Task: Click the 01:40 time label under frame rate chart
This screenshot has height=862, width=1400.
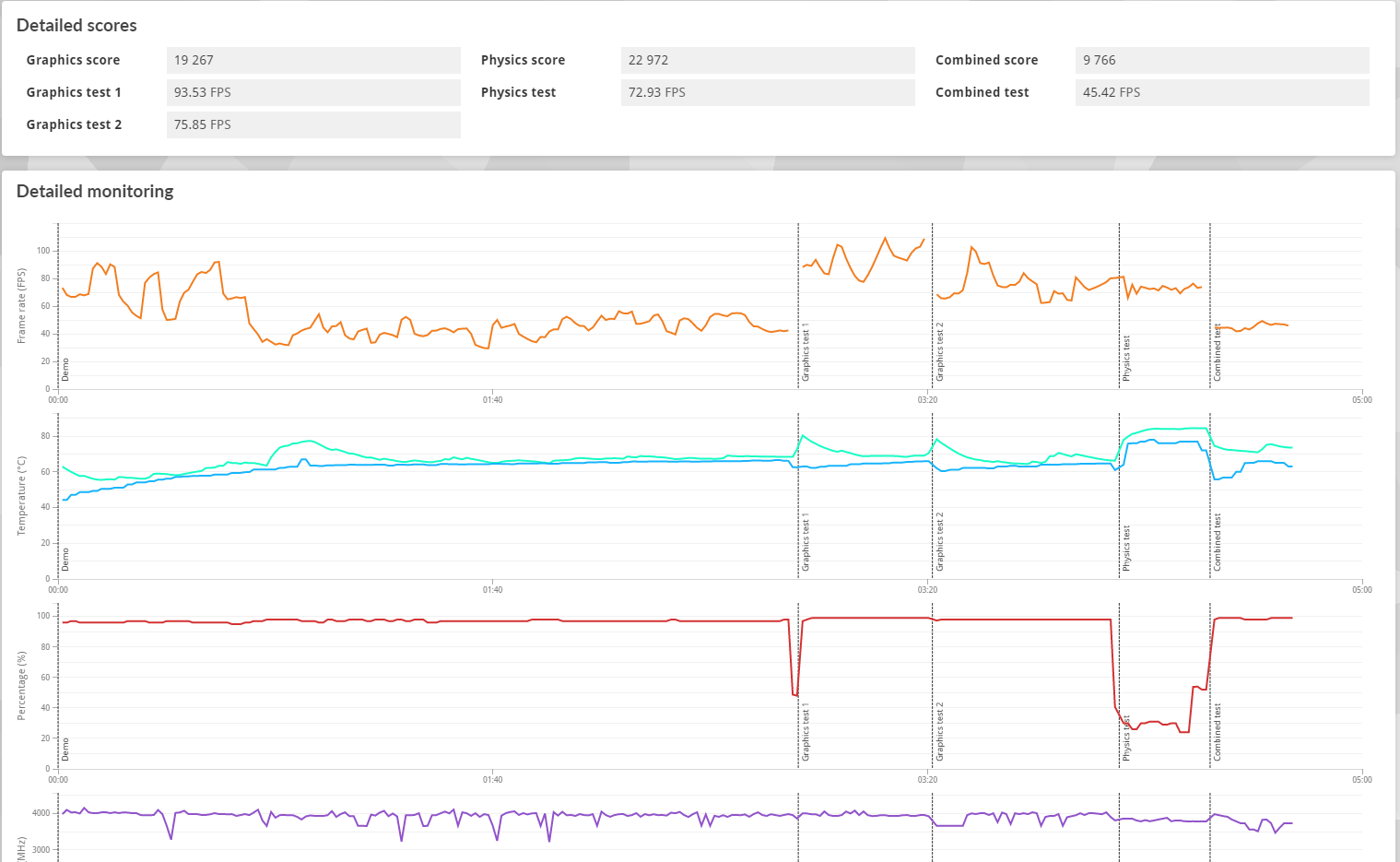Action: [493, 400]
